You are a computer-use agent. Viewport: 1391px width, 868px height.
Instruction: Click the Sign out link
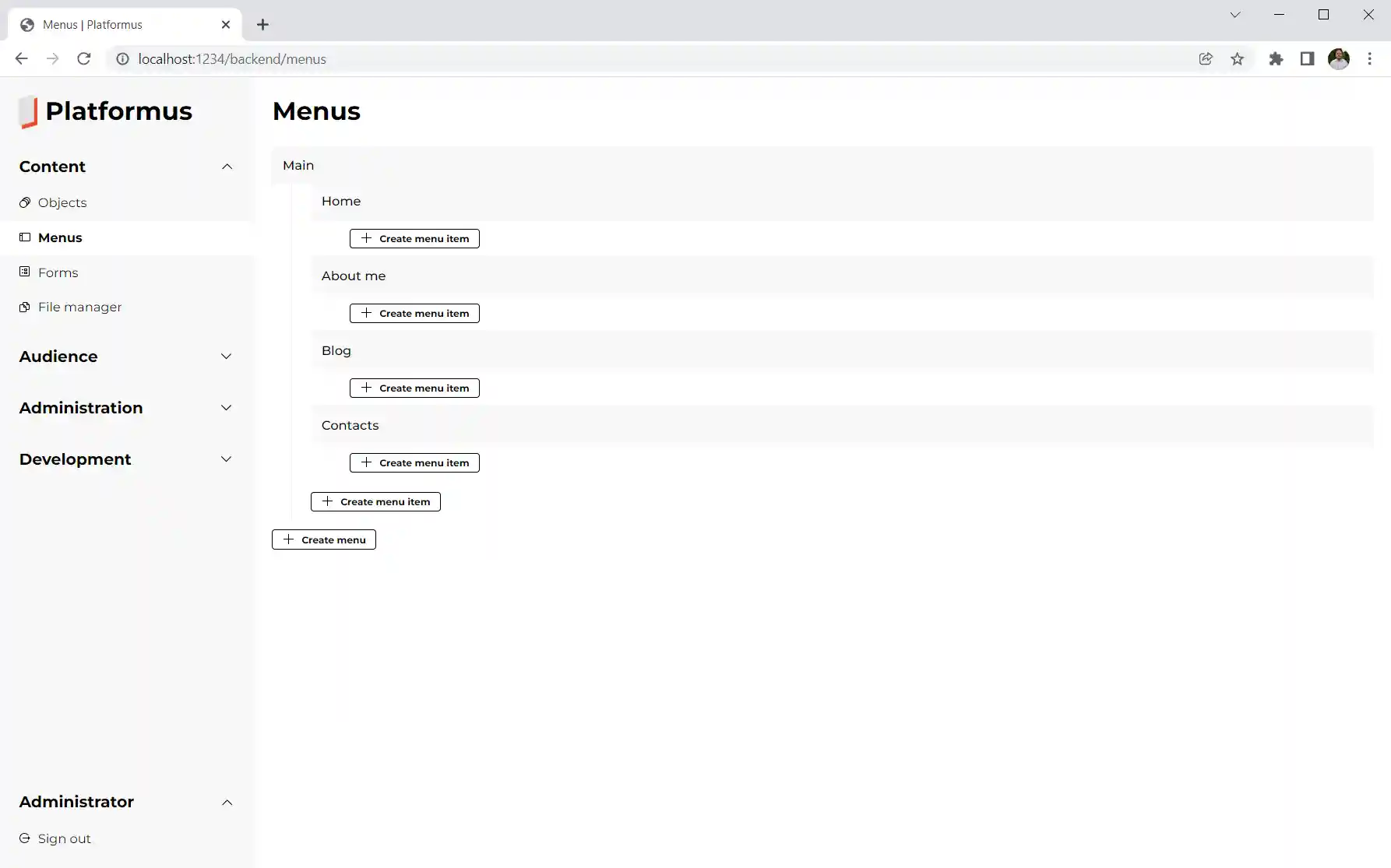click(x=62, y=838)
